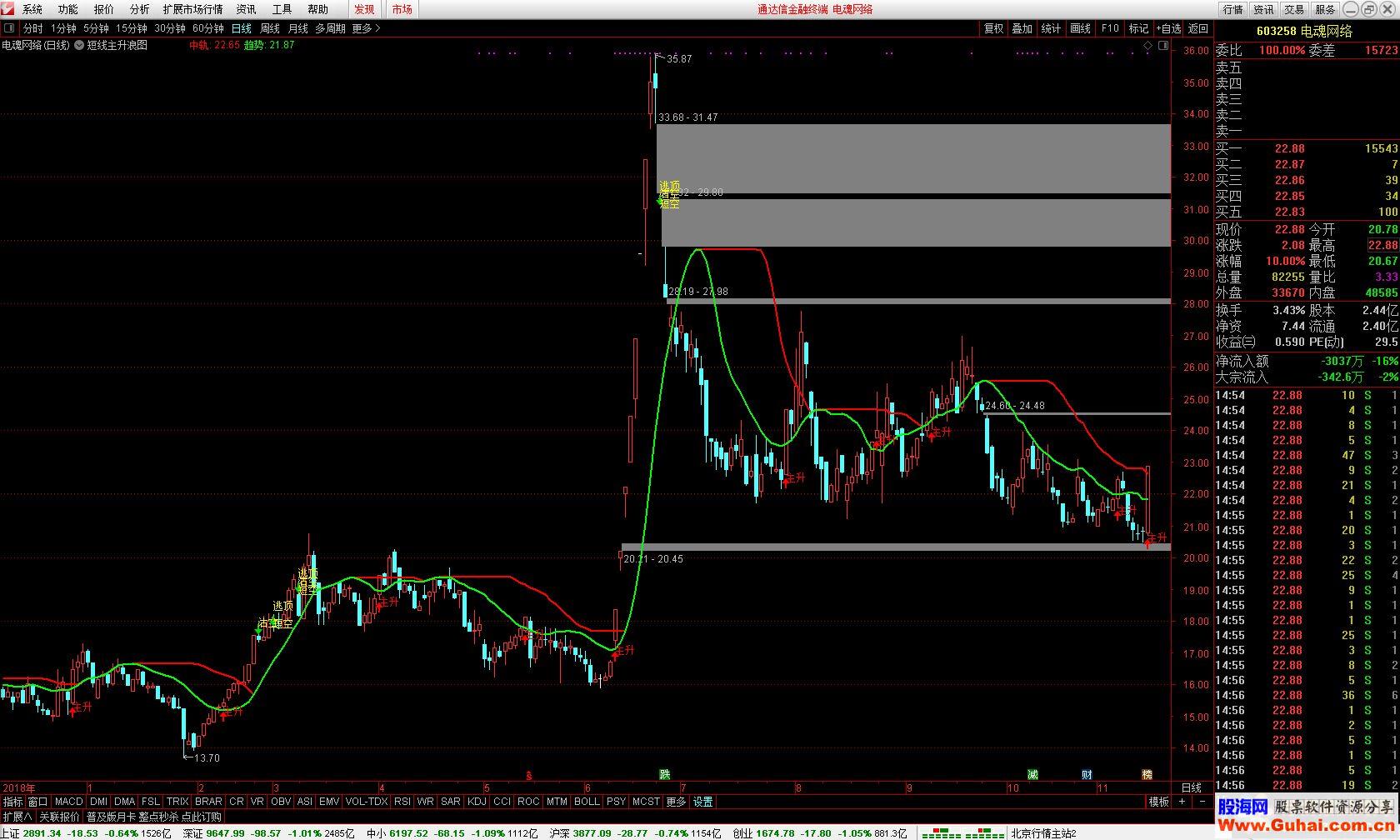This screenshot has width=1400, height=840.
Task: Click the 榜 event marker on the timeline
Action: point(1147,775)
